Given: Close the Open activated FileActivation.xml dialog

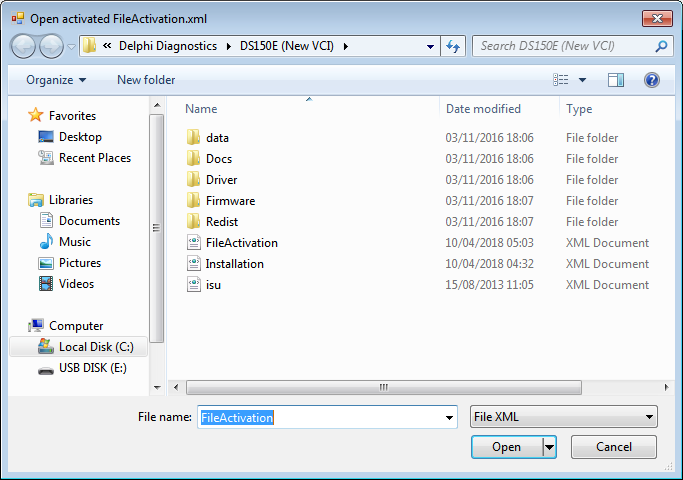Looking at the screenshot, I should tap(657, 18).
